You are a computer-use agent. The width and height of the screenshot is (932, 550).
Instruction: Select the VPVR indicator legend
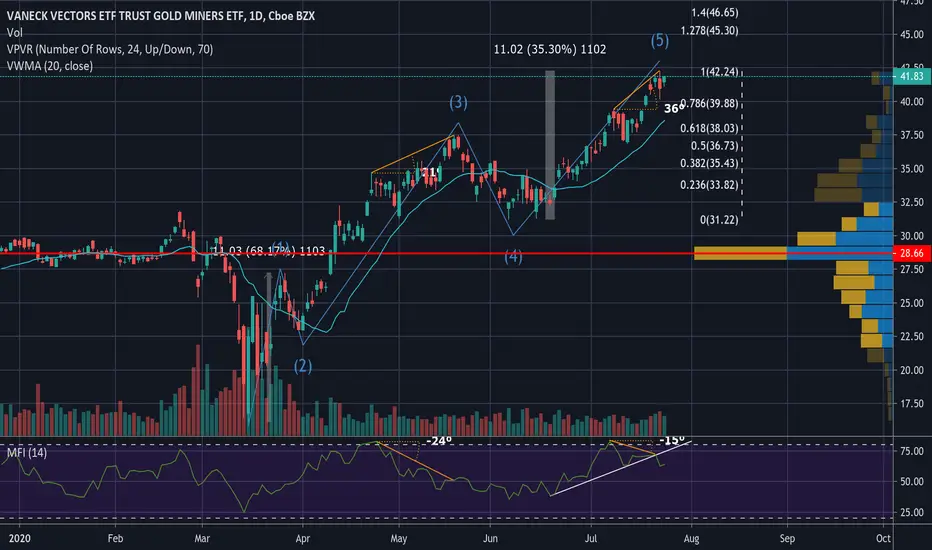110,49
